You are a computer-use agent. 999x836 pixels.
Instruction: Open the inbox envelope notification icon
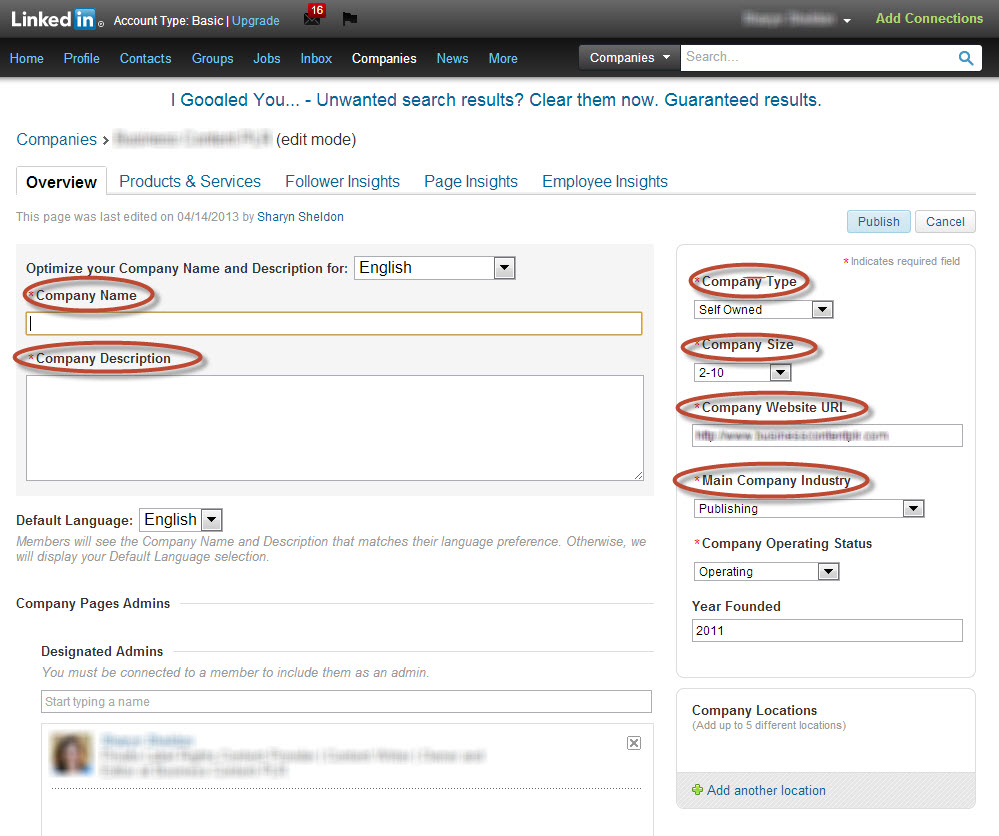(x=312, y=19)
